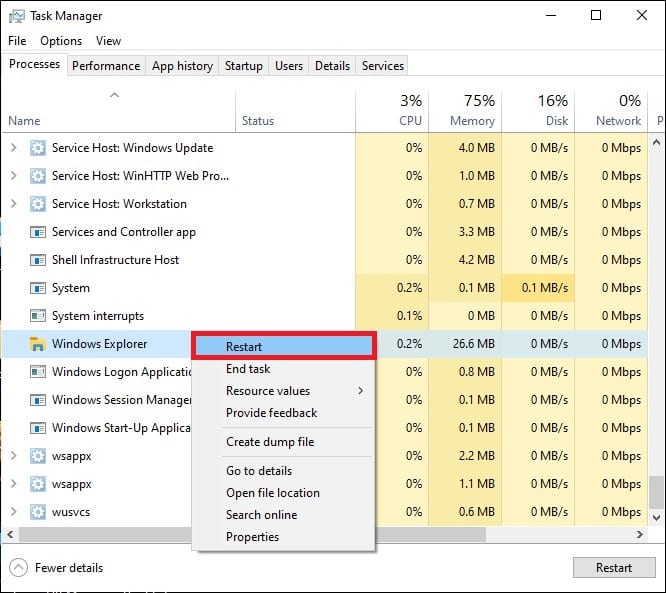Switch to the Startup tab
Image resolution: width=666 pixels, height=593 pixels.
tap(244, 66)
